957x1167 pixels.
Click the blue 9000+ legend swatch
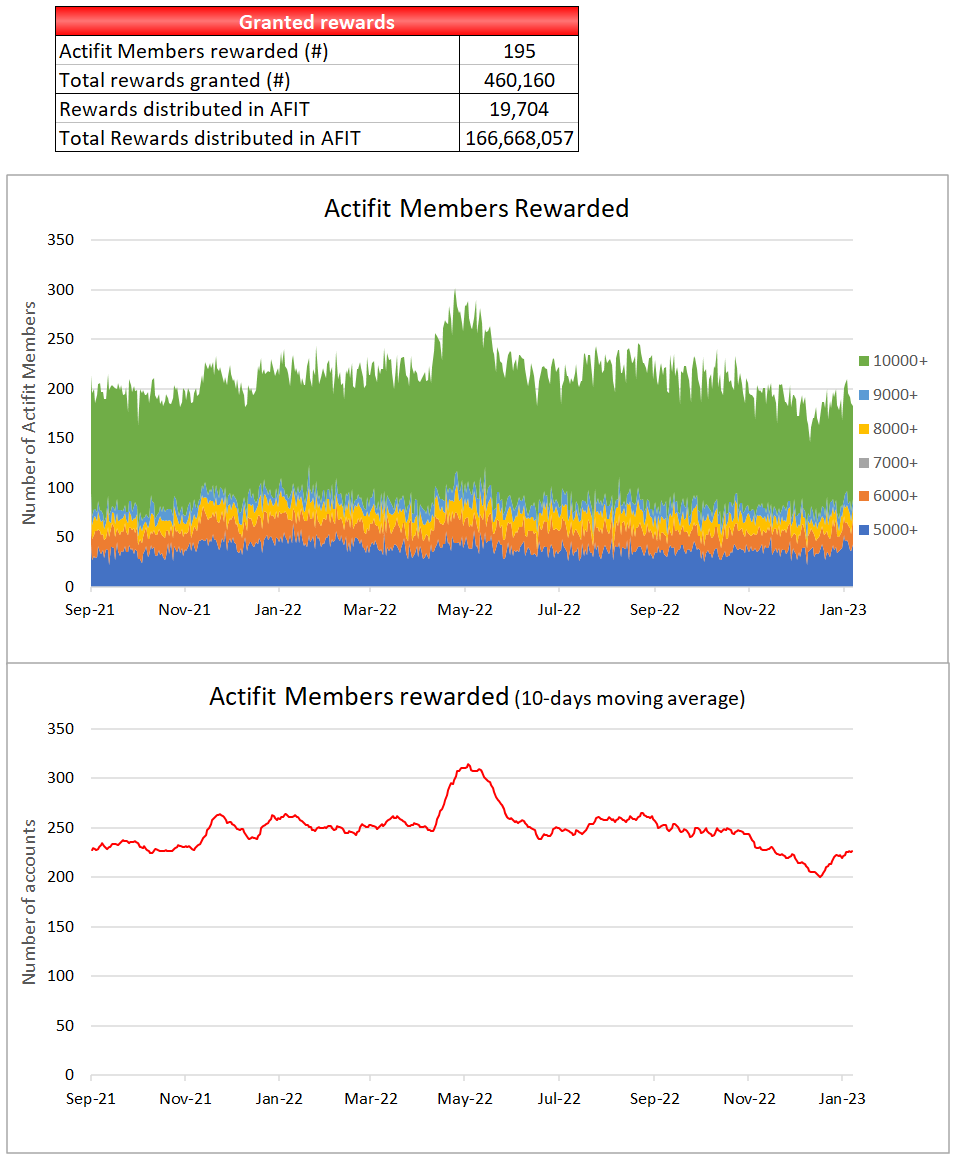tap(864, 394)
